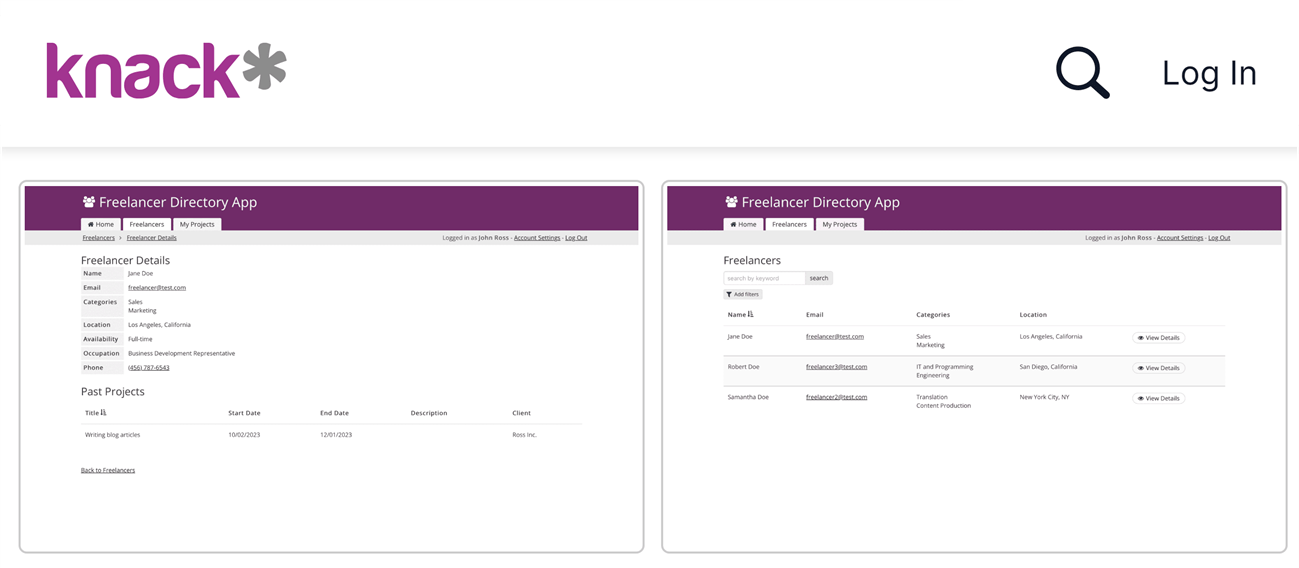Sort Past Projects by Title icon
The image size is (1299, 568).
[x=103, y=412]
